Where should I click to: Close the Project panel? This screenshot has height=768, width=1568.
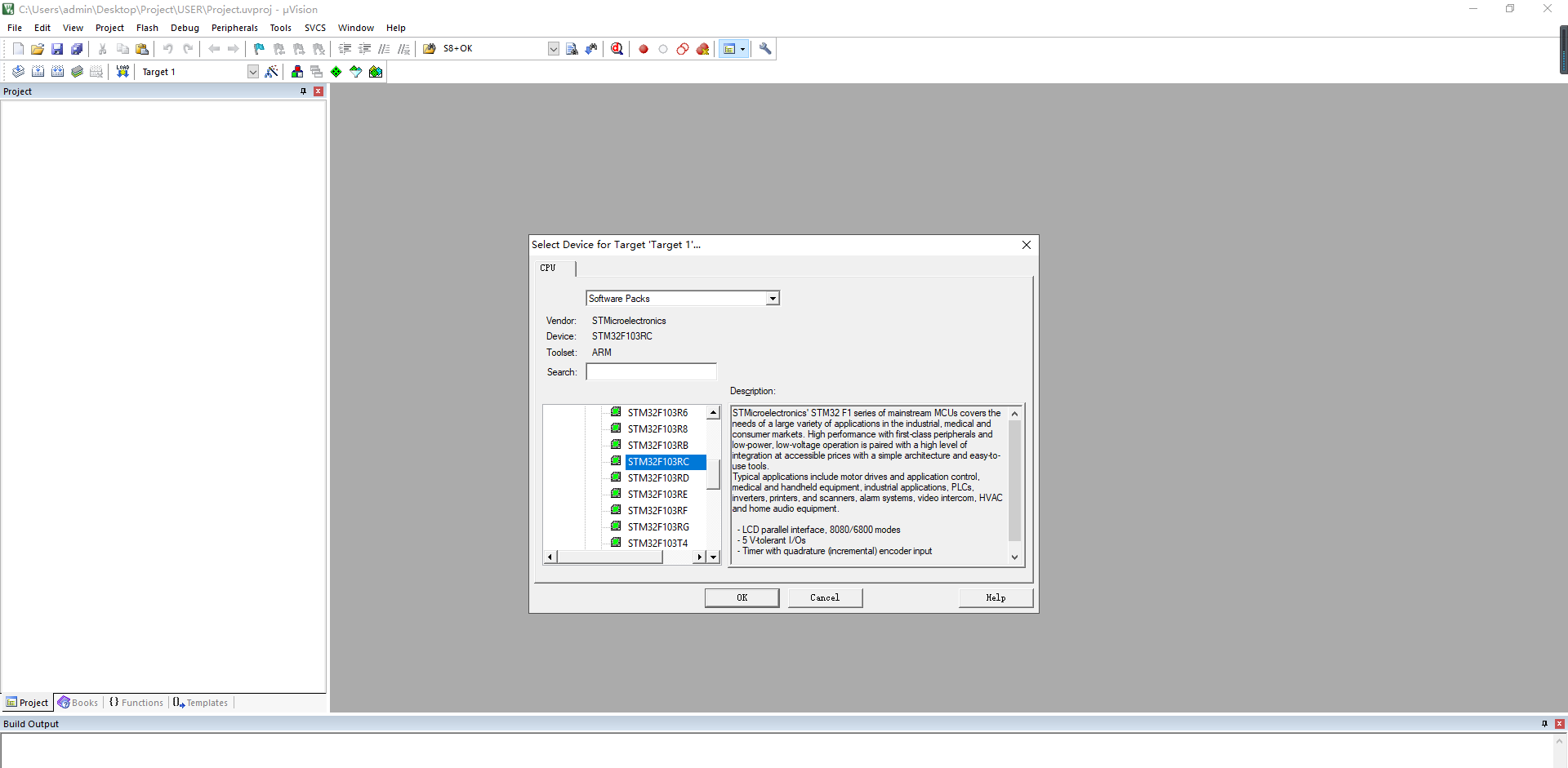[318, 91]
